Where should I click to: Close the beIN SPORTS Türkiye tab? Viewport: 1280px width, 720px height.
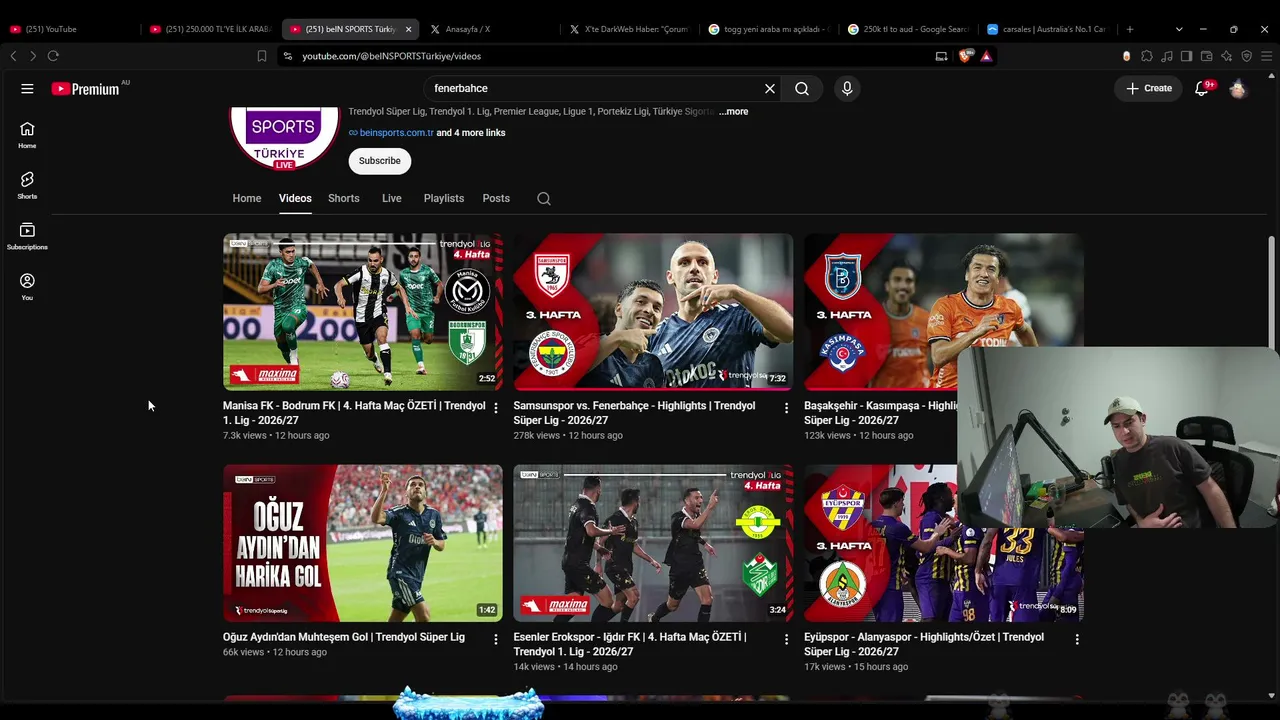click(x=408, y=29)
